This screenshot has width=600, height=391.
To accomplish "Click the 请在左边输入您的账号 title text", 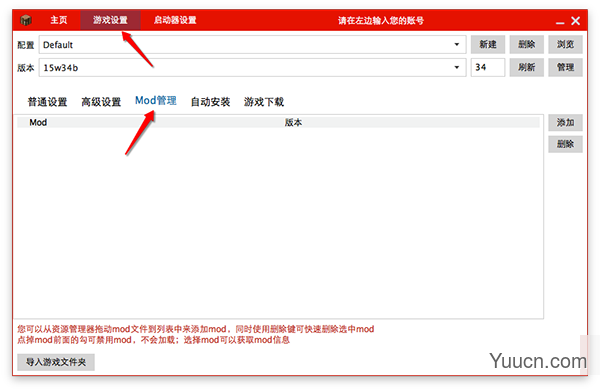I will click(x=381, y=21).
